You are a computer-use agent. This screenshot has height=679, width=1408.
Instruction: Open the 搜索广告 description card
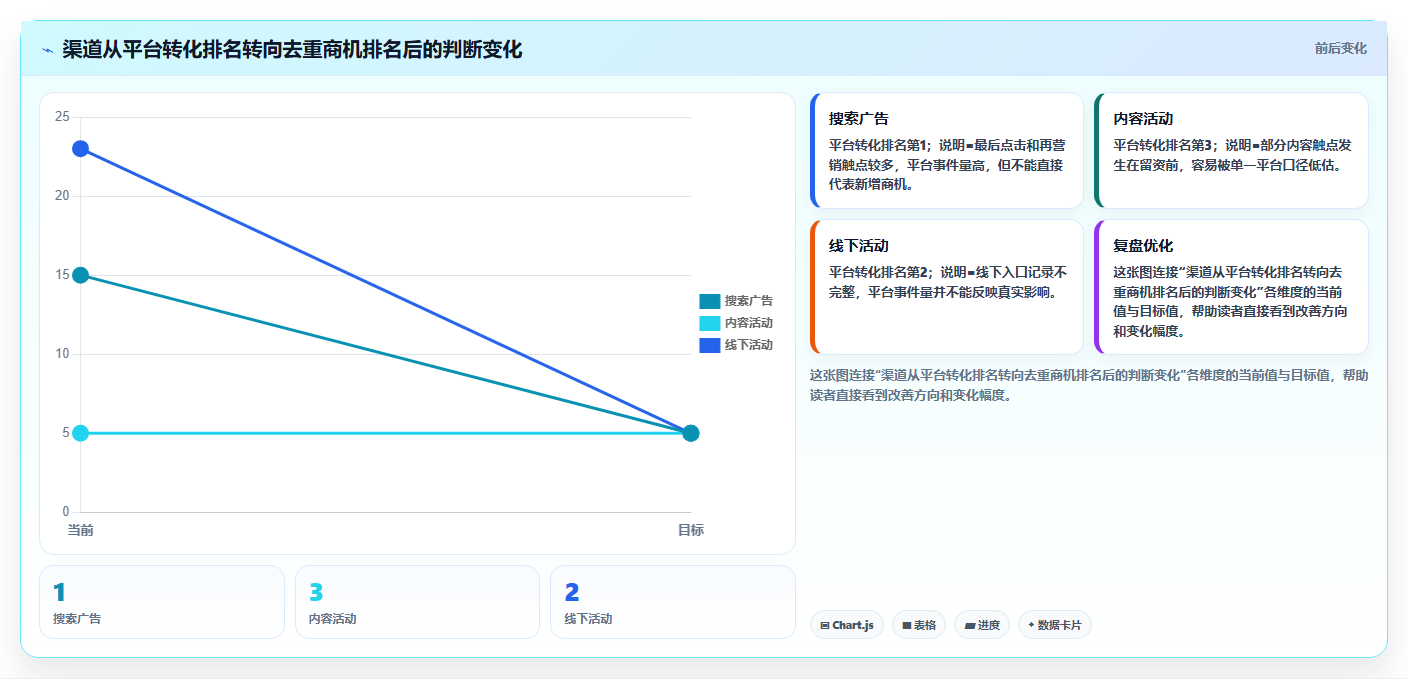click(x=946, y=150)
